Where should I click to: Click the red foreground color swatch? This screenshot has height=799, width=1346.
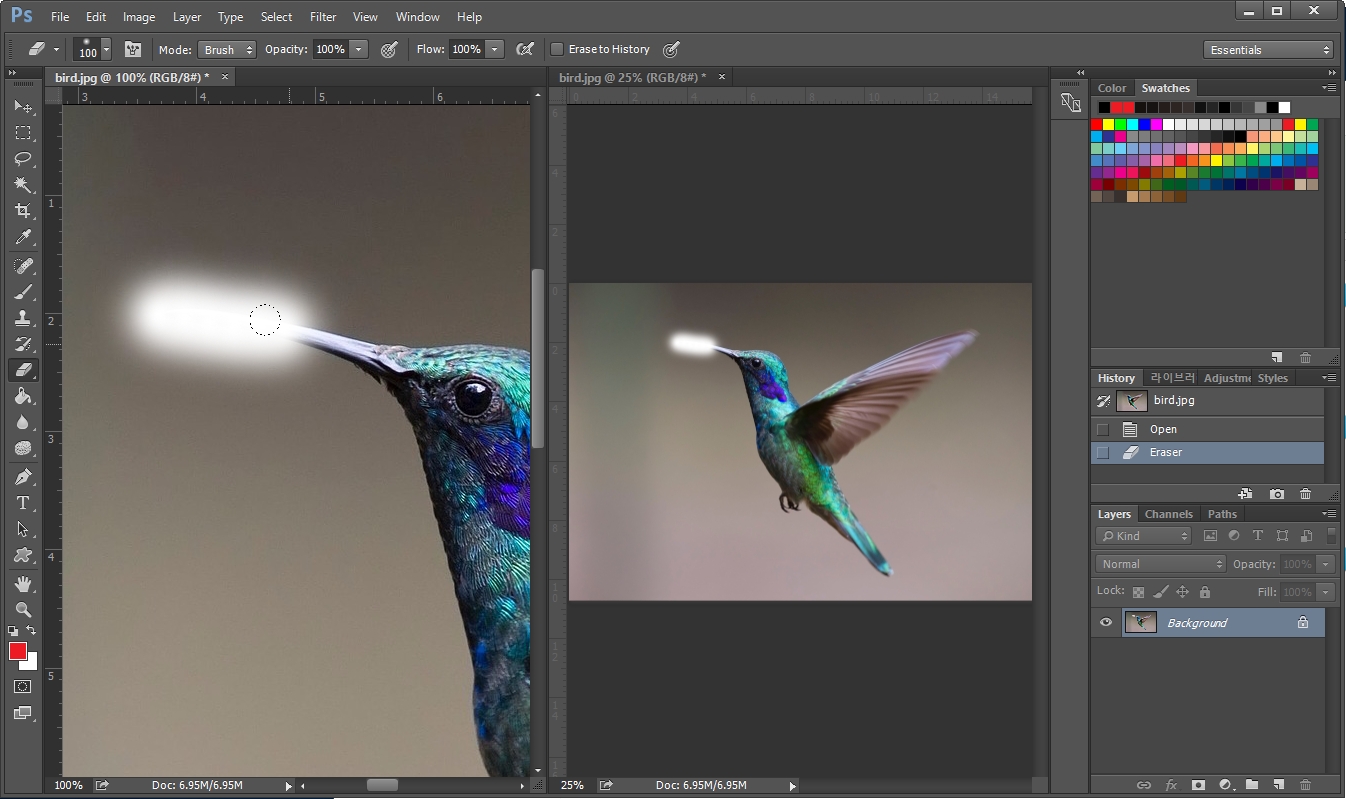point(18,651)
